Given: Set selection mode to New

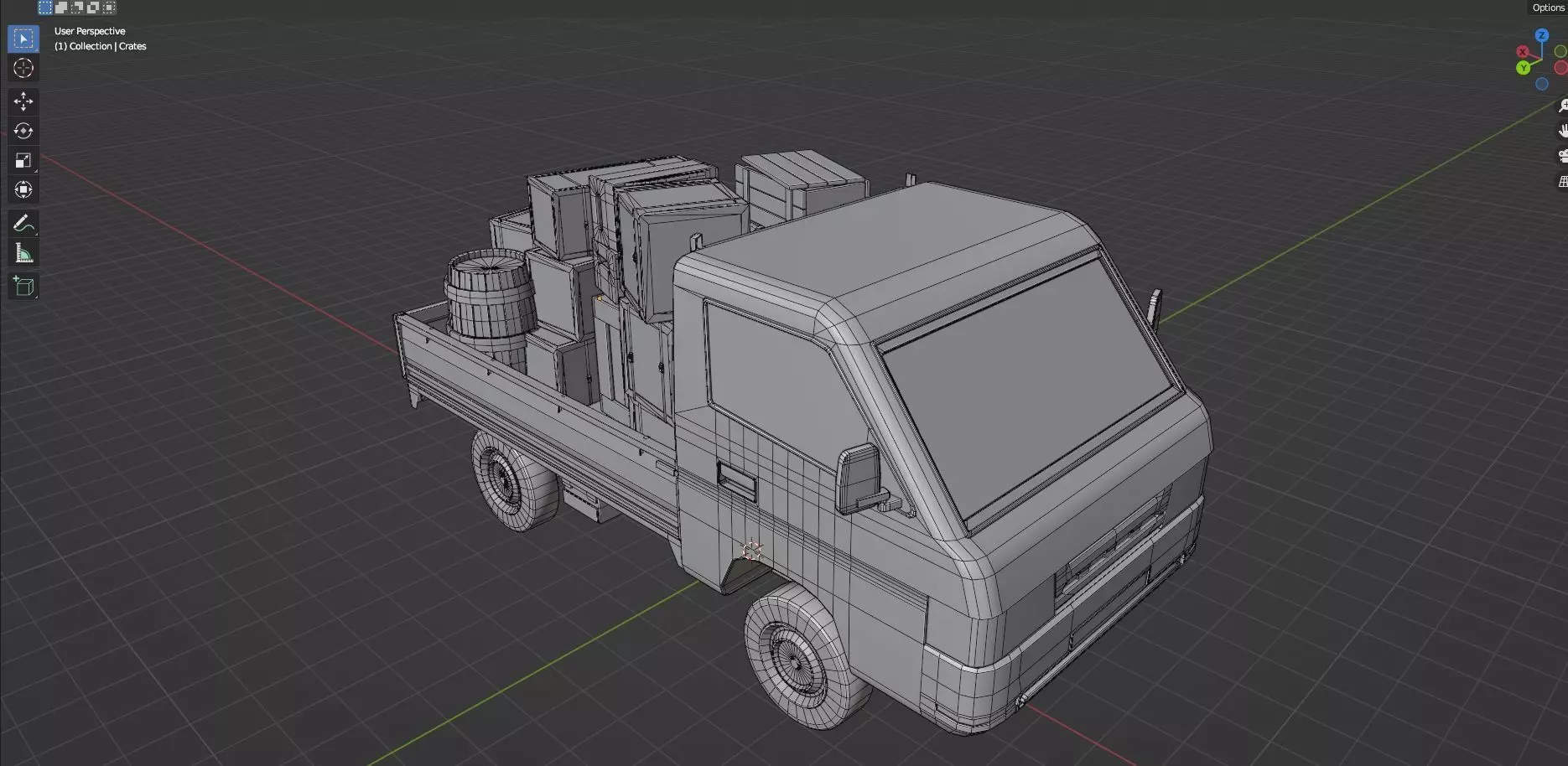Looking at the screenshot, I should (45, 8).
